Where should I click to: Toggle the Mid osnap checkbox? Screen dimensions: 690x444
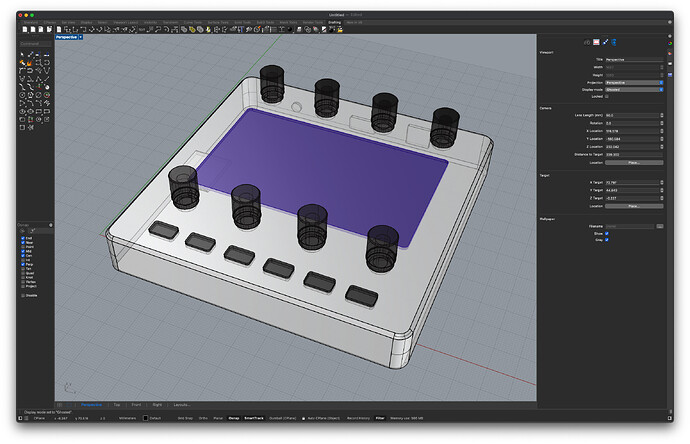(x=23, y=251)
